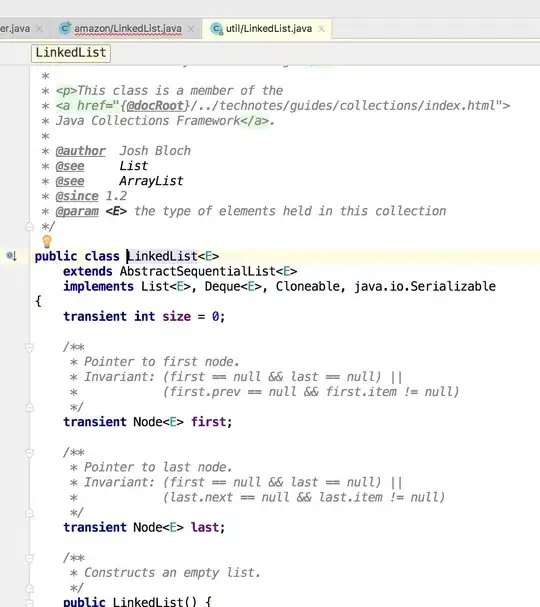Image resolution: width=540 pixels, height=607 pixels.
Task: Click the class icon on amazon/LinkedList.java tab
Action: pyautogui.click(x=65, y=28)
